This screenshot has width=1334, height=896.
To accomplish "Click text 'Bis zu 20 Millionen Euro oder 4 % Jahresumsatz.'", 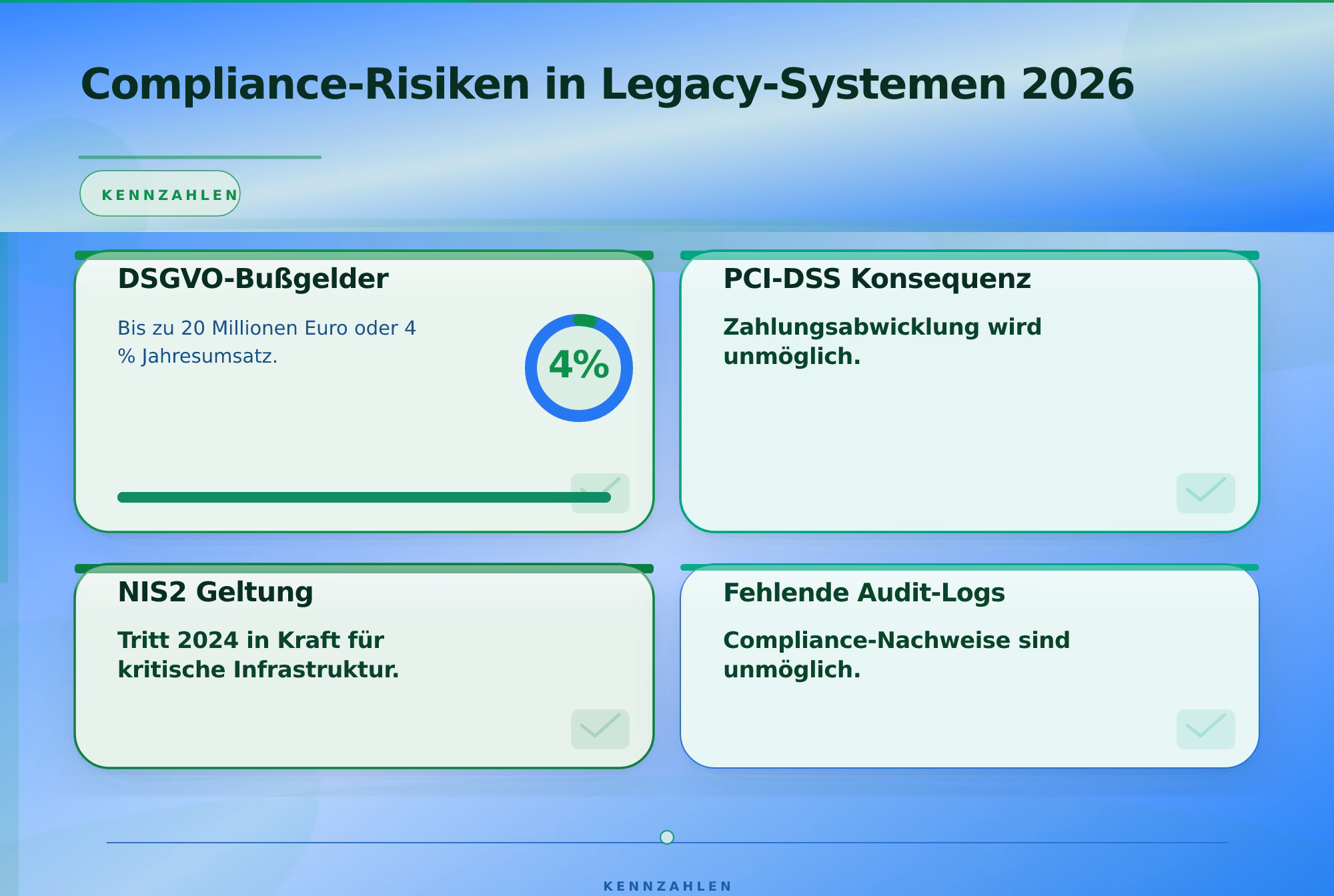I will (267, 342).
